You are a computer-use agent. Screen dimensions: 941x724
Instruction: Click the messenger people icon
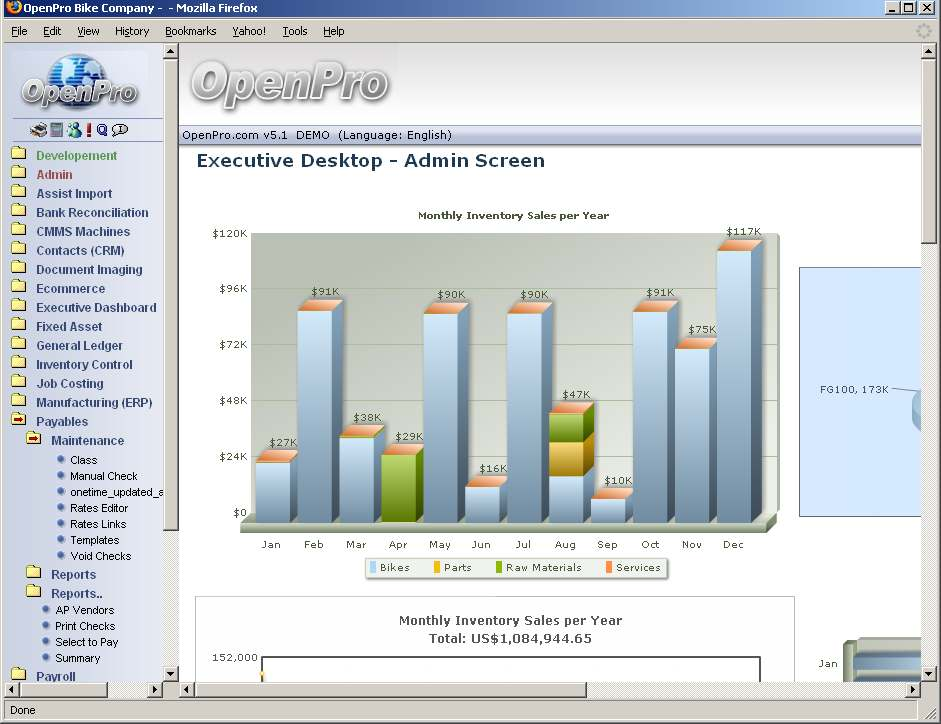coord(74,130)
